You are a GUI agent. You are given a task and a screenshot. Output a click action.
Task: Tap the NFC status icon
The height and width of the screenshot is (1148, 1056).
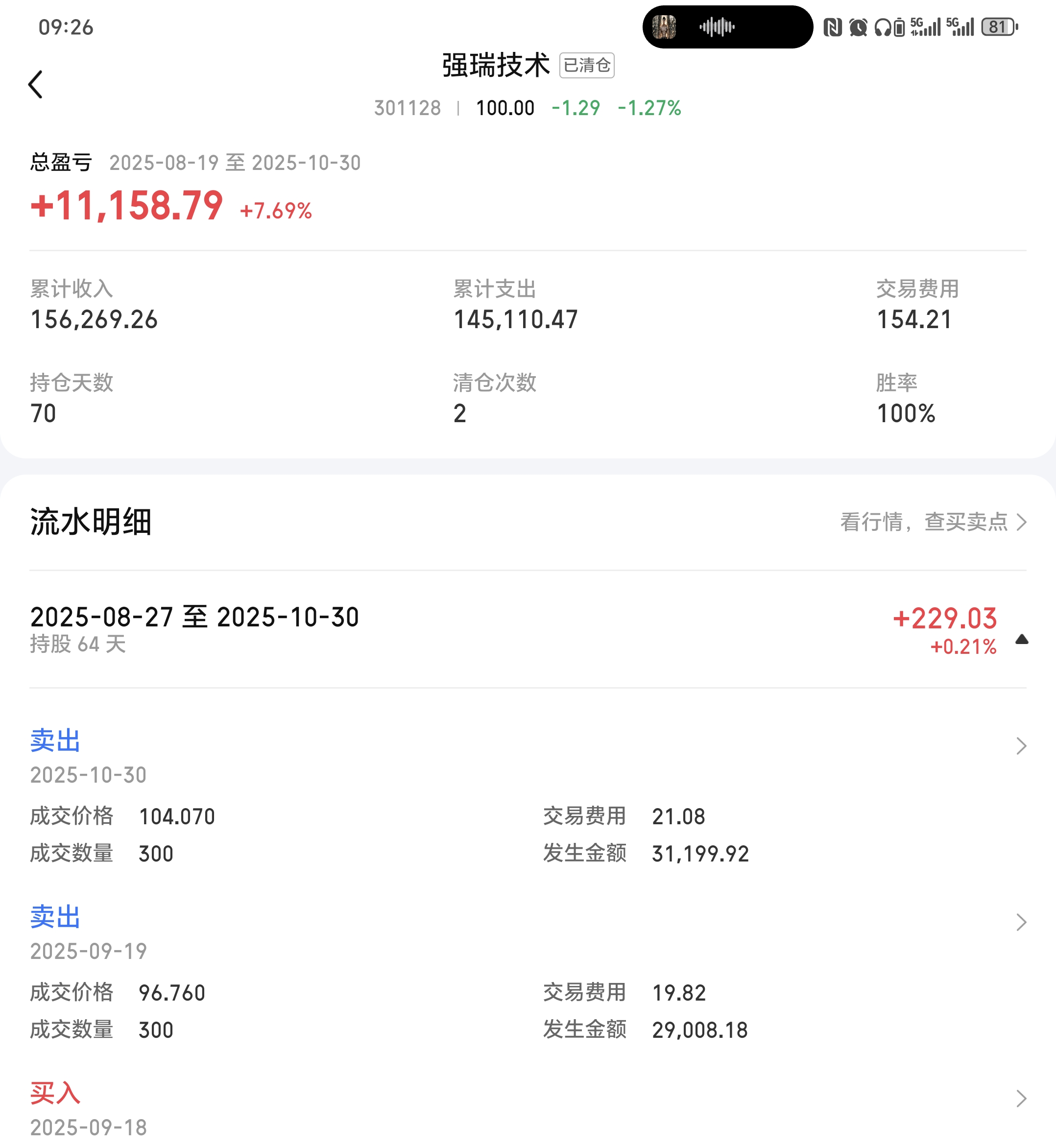pos(832,27)
